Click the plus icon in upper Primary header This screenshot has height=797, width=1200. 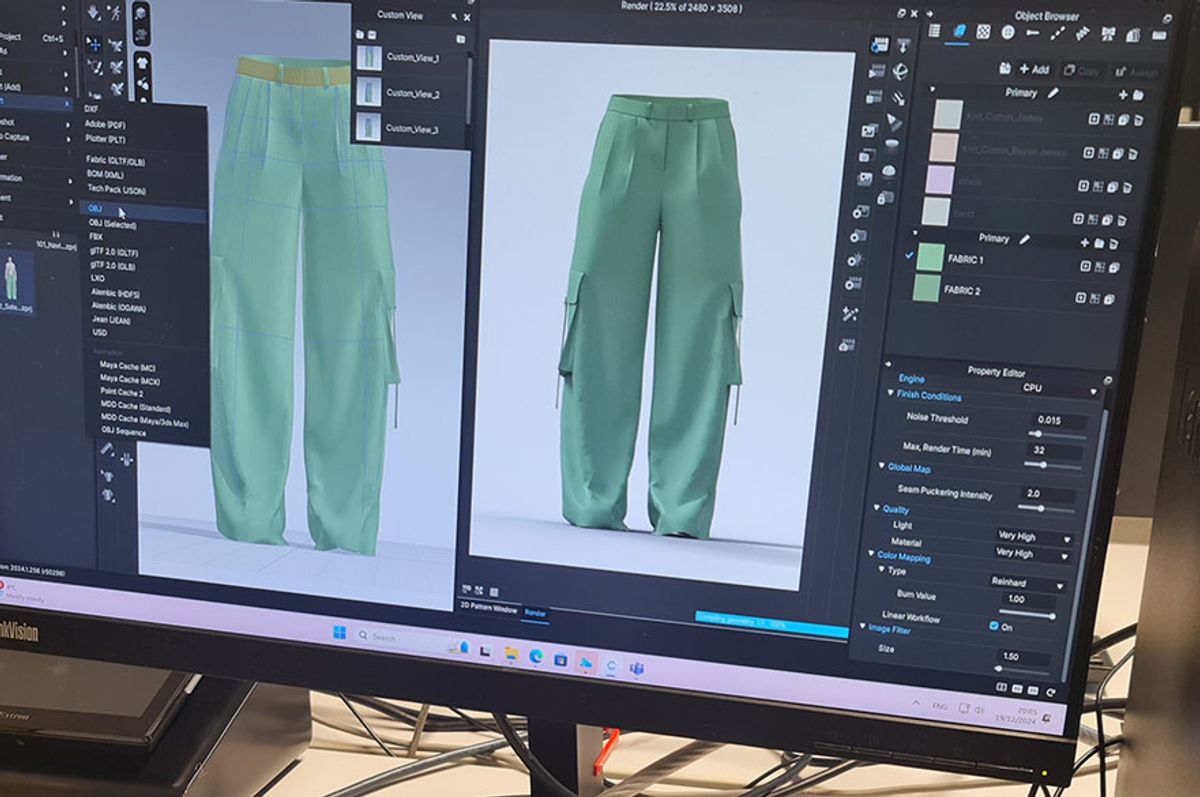click(1123, 95)
